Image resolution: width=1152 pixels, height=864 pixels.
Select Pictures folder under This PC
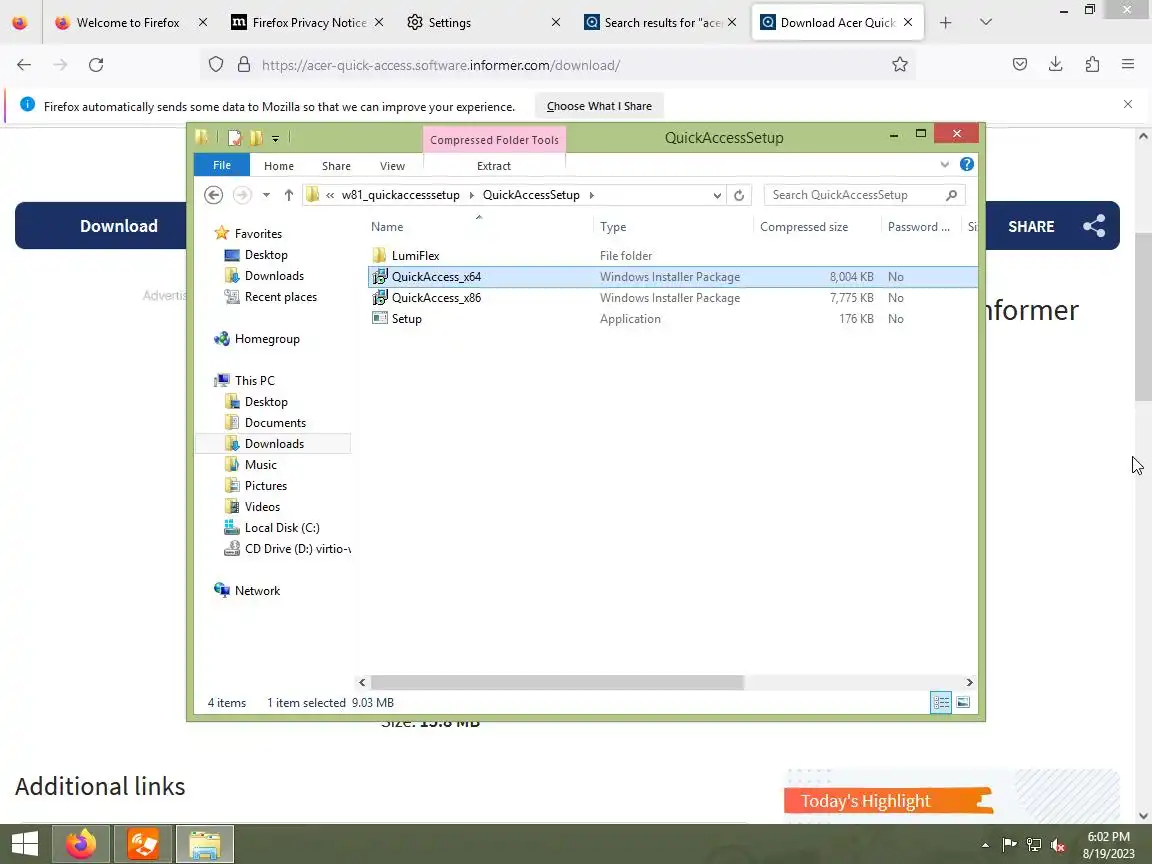pos(265,486)
